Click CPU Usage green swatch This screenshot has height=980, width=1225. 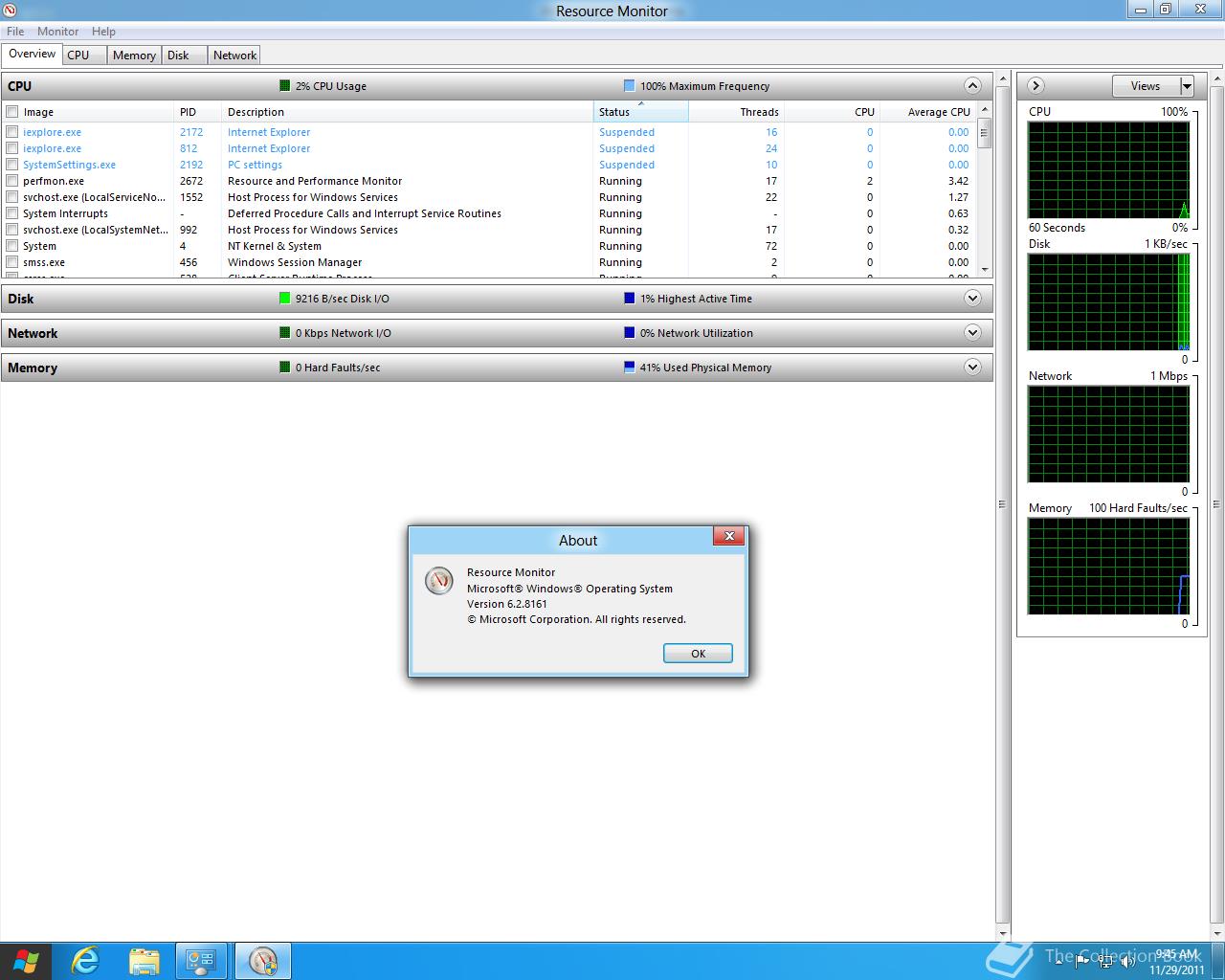pyautogui.click(x=284, y=85)
